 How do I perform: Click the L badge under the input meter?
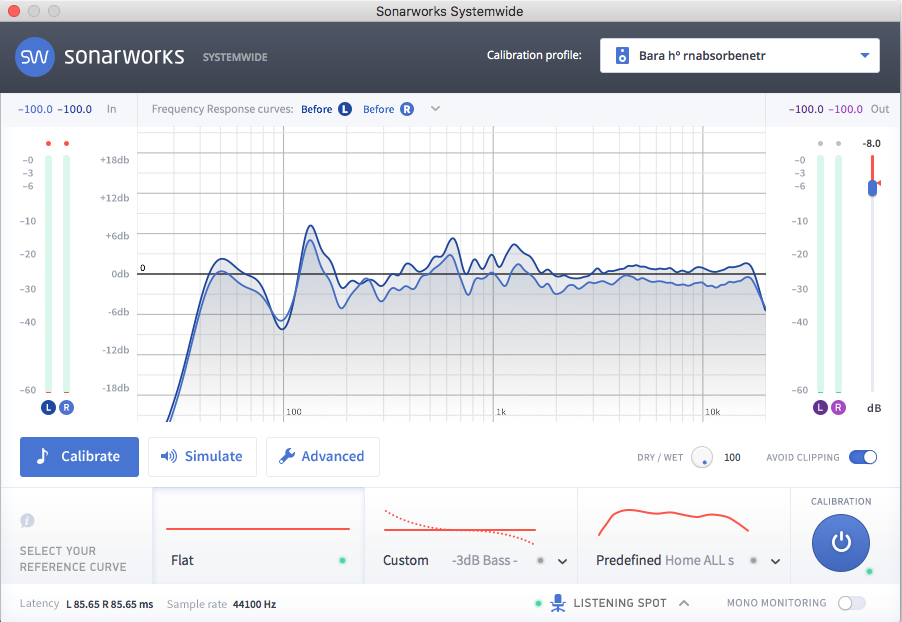(48, 407)
